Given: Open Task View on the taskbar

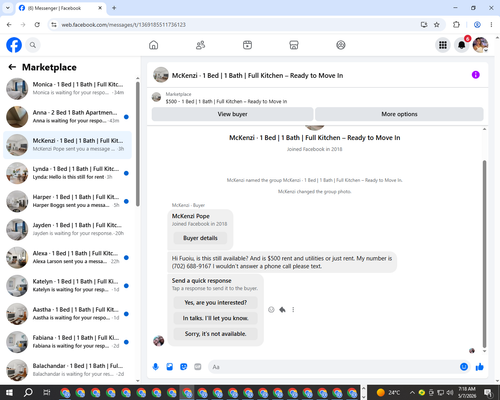Looking at the screenshot, I should 47,392.
